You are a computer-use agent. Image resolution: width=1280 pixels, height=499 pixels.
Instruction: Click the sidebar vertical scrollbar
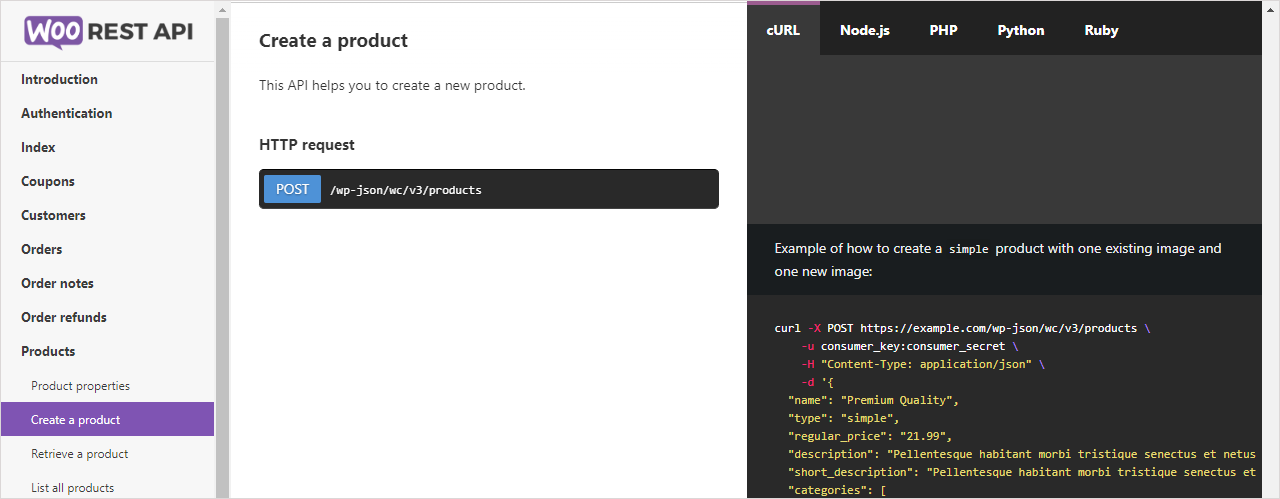tap(222, 250)
